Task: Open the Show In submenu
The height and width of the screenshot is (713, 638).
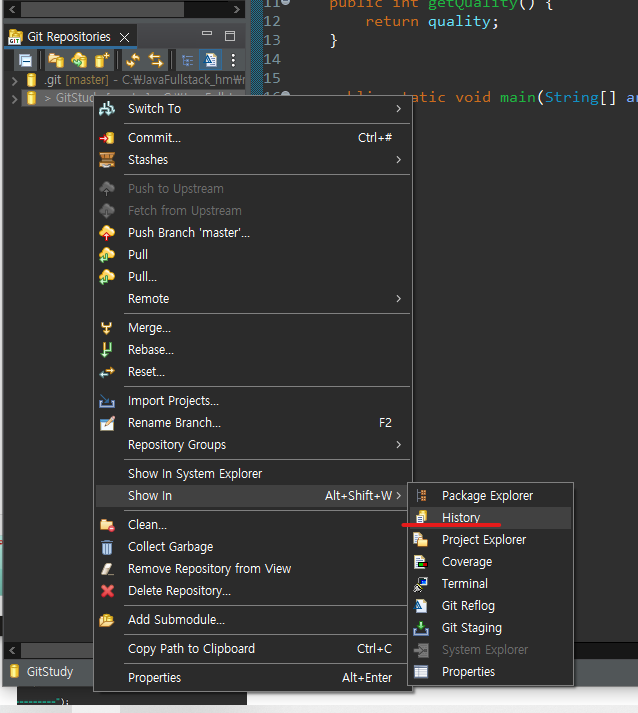Action: pyautogui.click(x=251, y=496)
